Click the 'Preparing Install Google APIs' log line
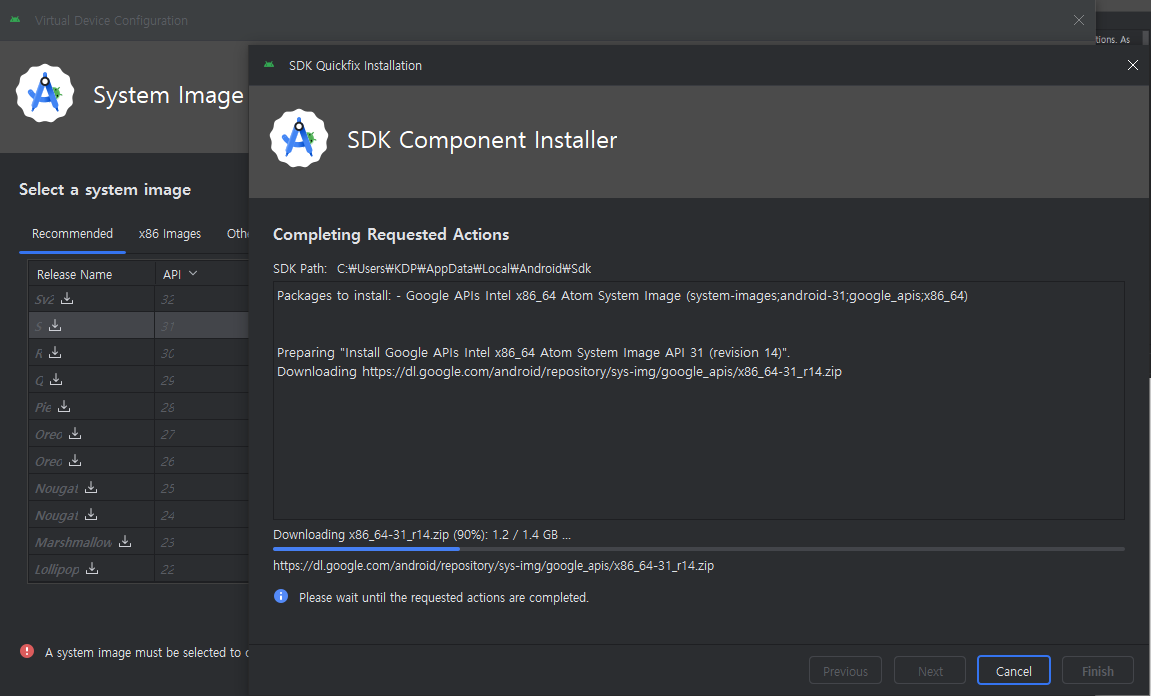1151x696 pixels. (533, 352)
